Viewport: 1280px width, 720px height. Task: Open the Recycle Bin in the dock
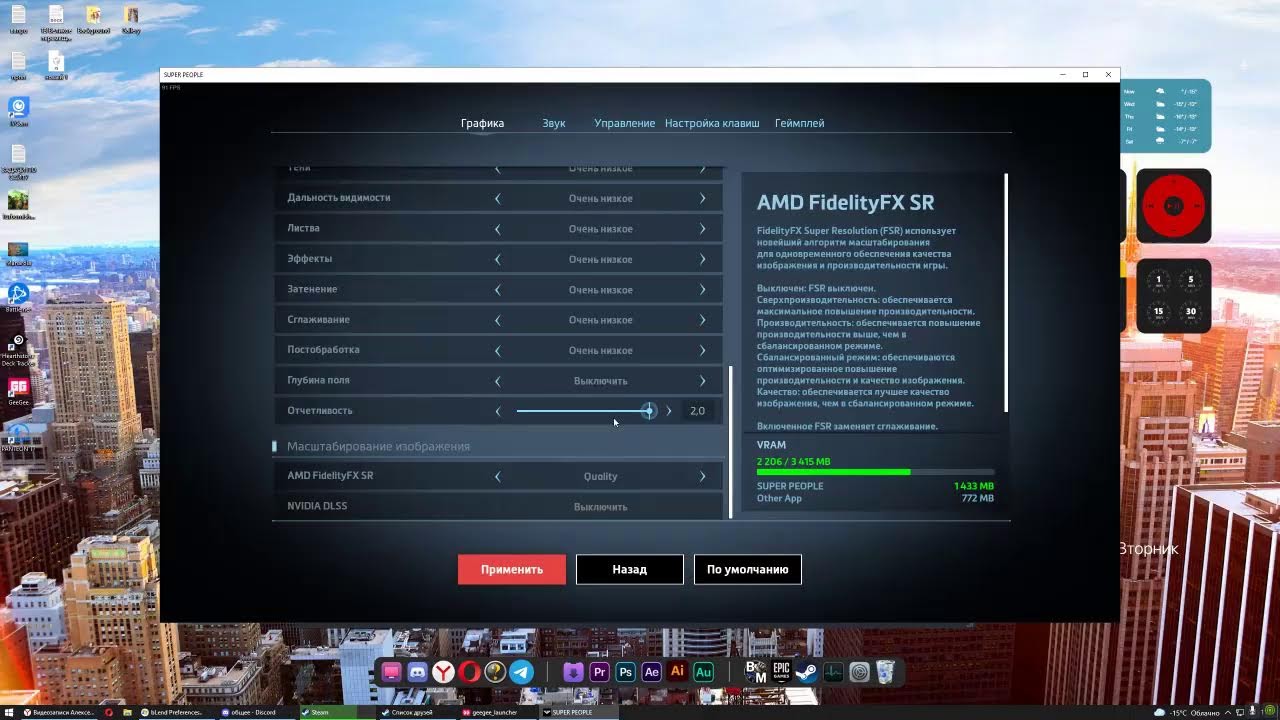click(x=885, y=673)
